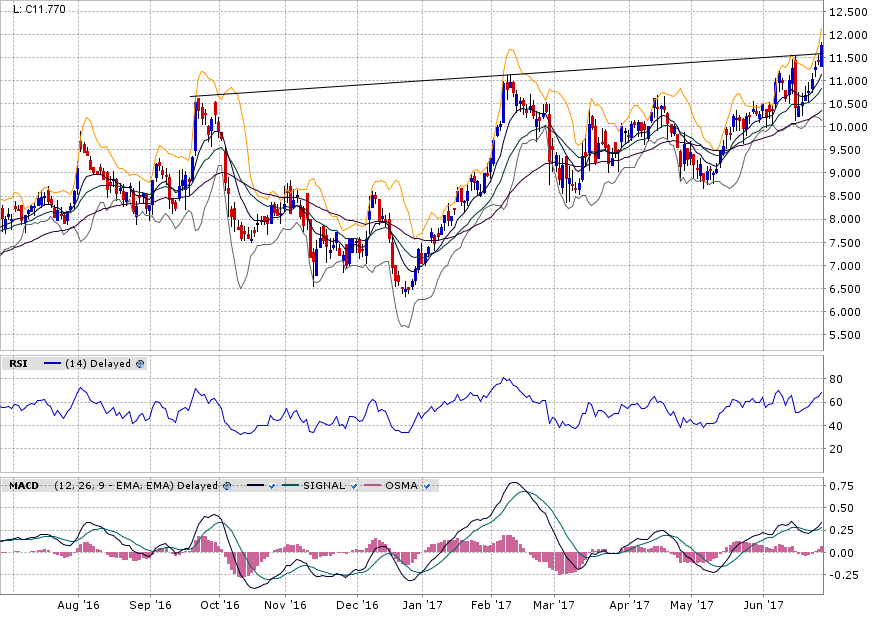Select the MACD panel label
The height and width of the screenshot is (619, 876).
pyautogui.click(x=23, y=486)
